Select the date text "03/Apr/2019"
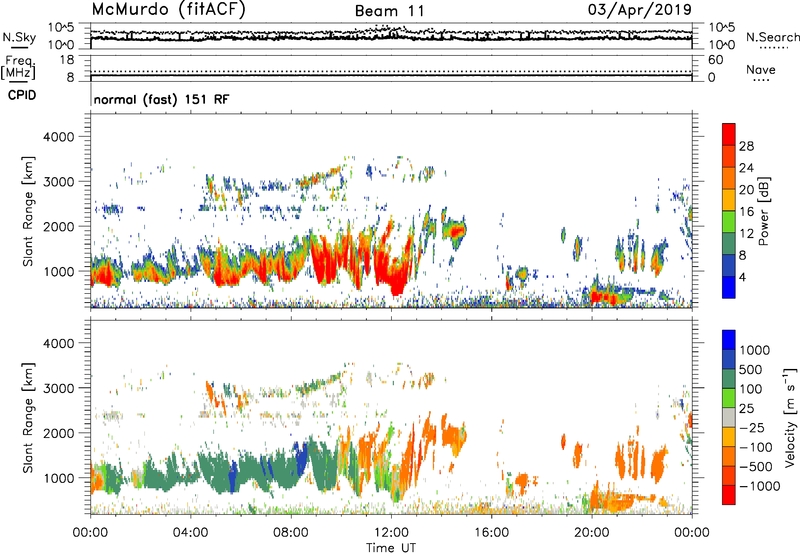The image size is (800, 554). 640,9
